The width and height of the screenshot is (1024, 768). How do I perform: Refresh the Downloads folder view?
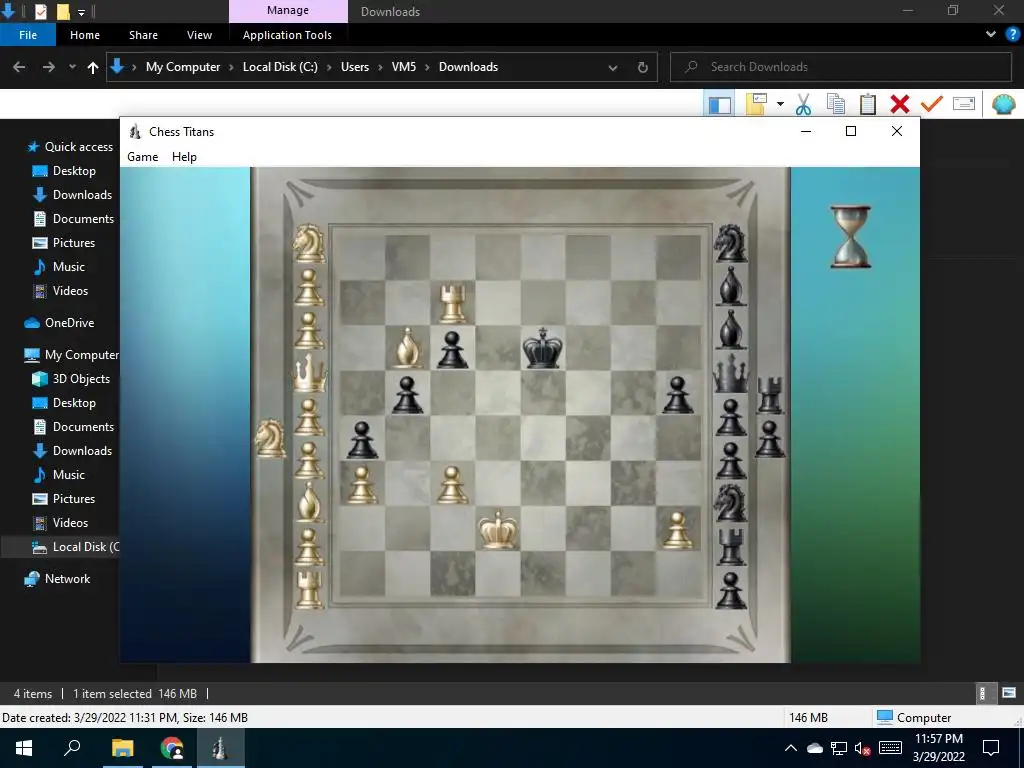pyautogui.click(x=643, y=67)
